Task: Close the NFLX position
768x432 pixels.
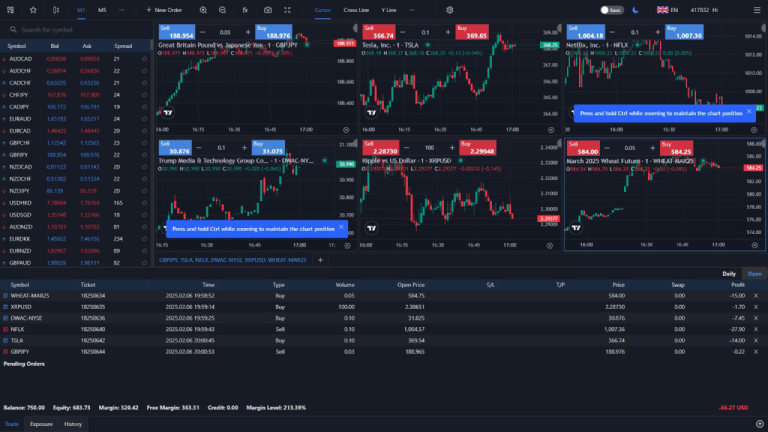Action: (x=756, y=329)
